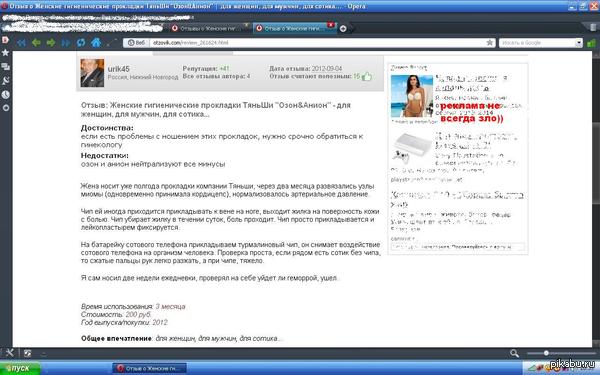Open closed tabs trash can icon
Screen dimensions: 600x375
(594, 27)
